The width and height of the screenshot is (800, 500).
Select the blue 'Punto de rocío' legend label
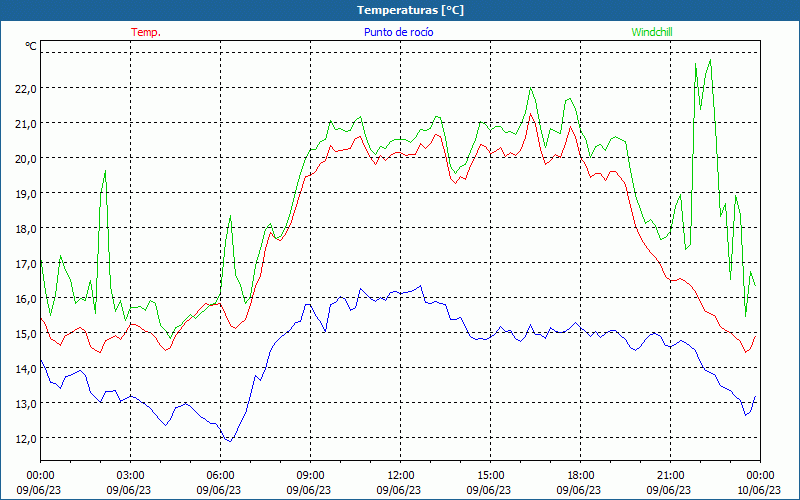click(x=398, y=32)
